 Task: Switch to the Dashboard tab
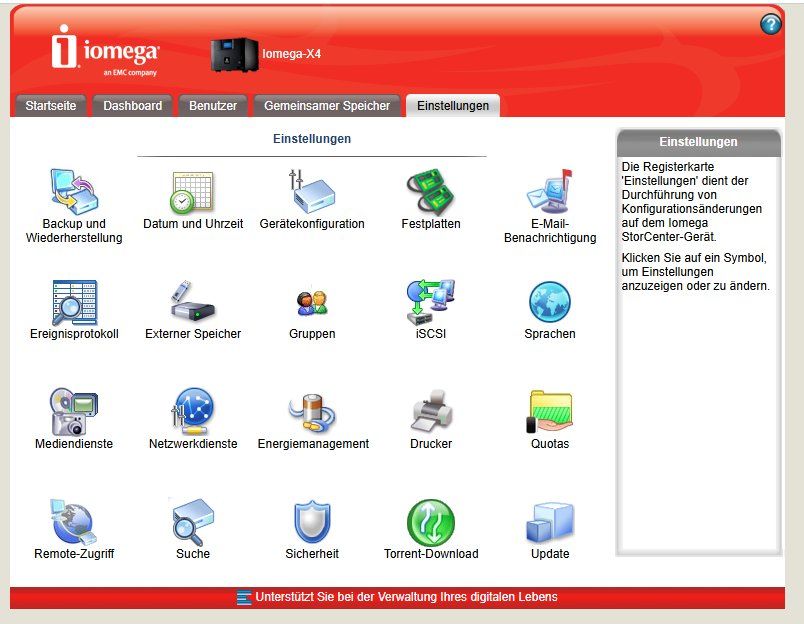click(132, 106)
